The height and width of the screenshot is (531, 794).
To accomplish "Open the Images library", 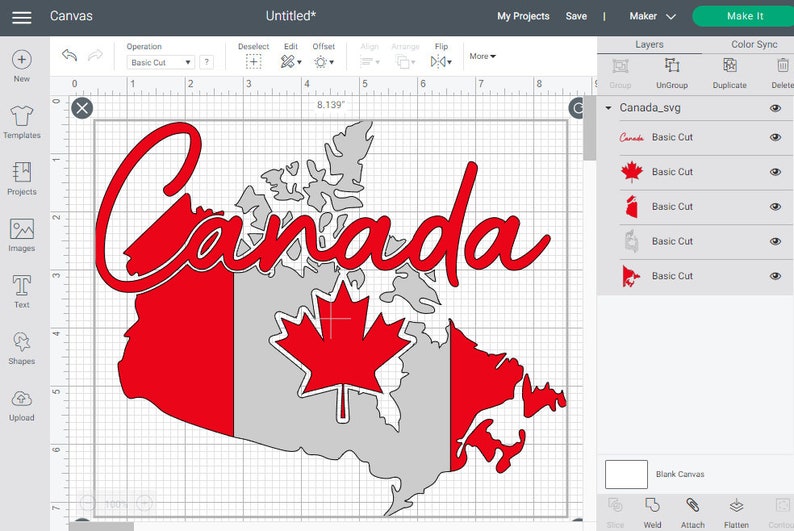I will tap(22, 235).
